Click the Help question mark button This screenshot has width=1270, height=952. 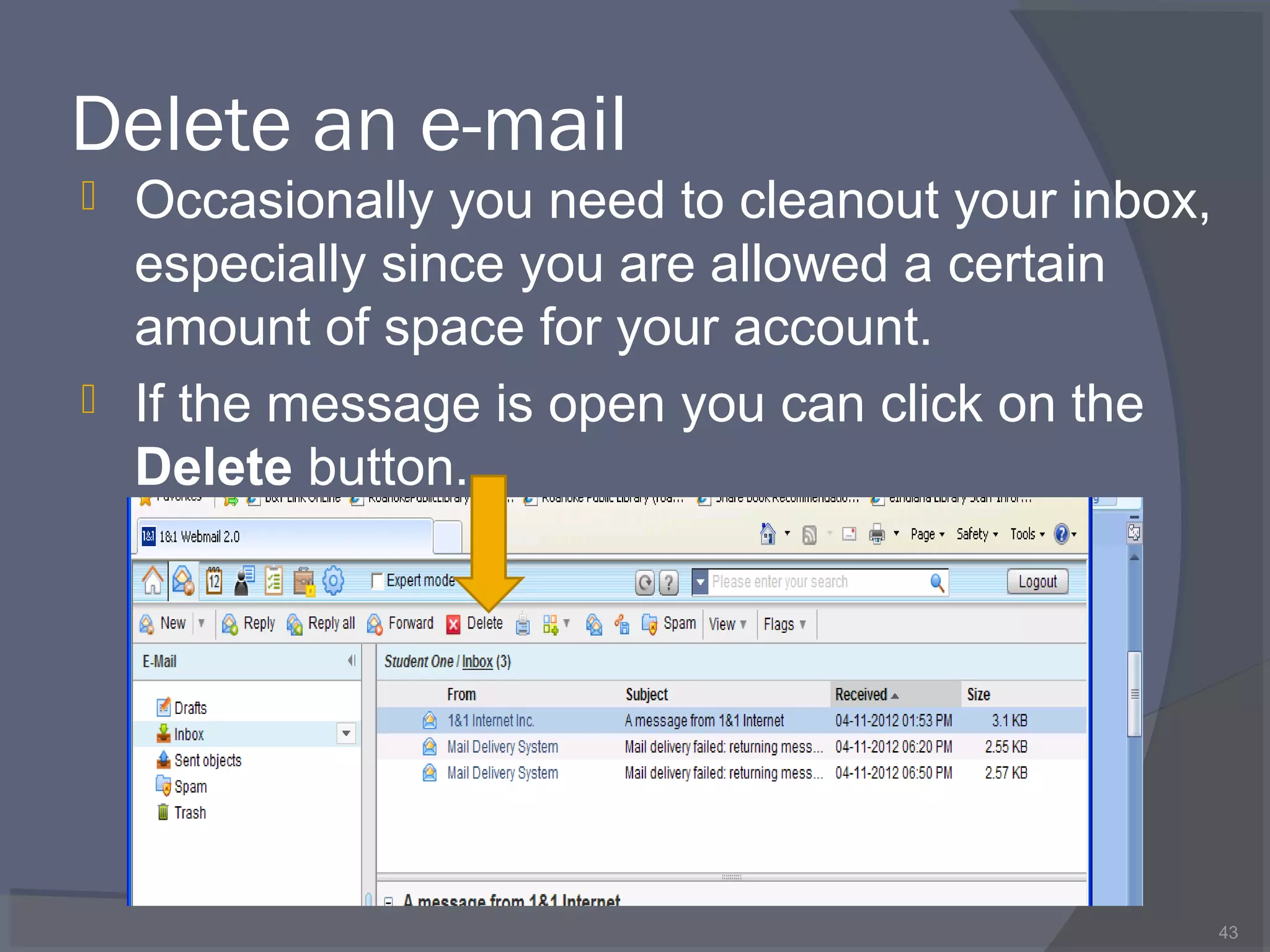[668, 583]
